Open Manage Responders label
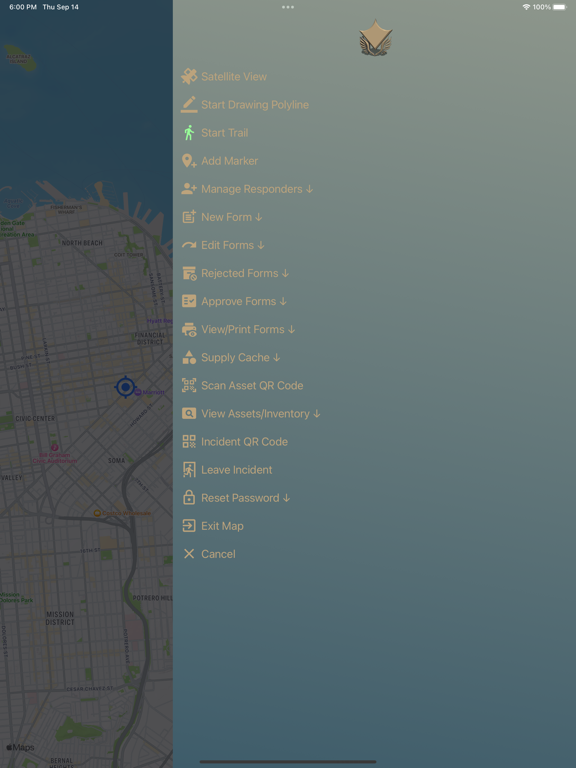Image resolution: width=576 pixels, height=768 pixels. point(251,189)
